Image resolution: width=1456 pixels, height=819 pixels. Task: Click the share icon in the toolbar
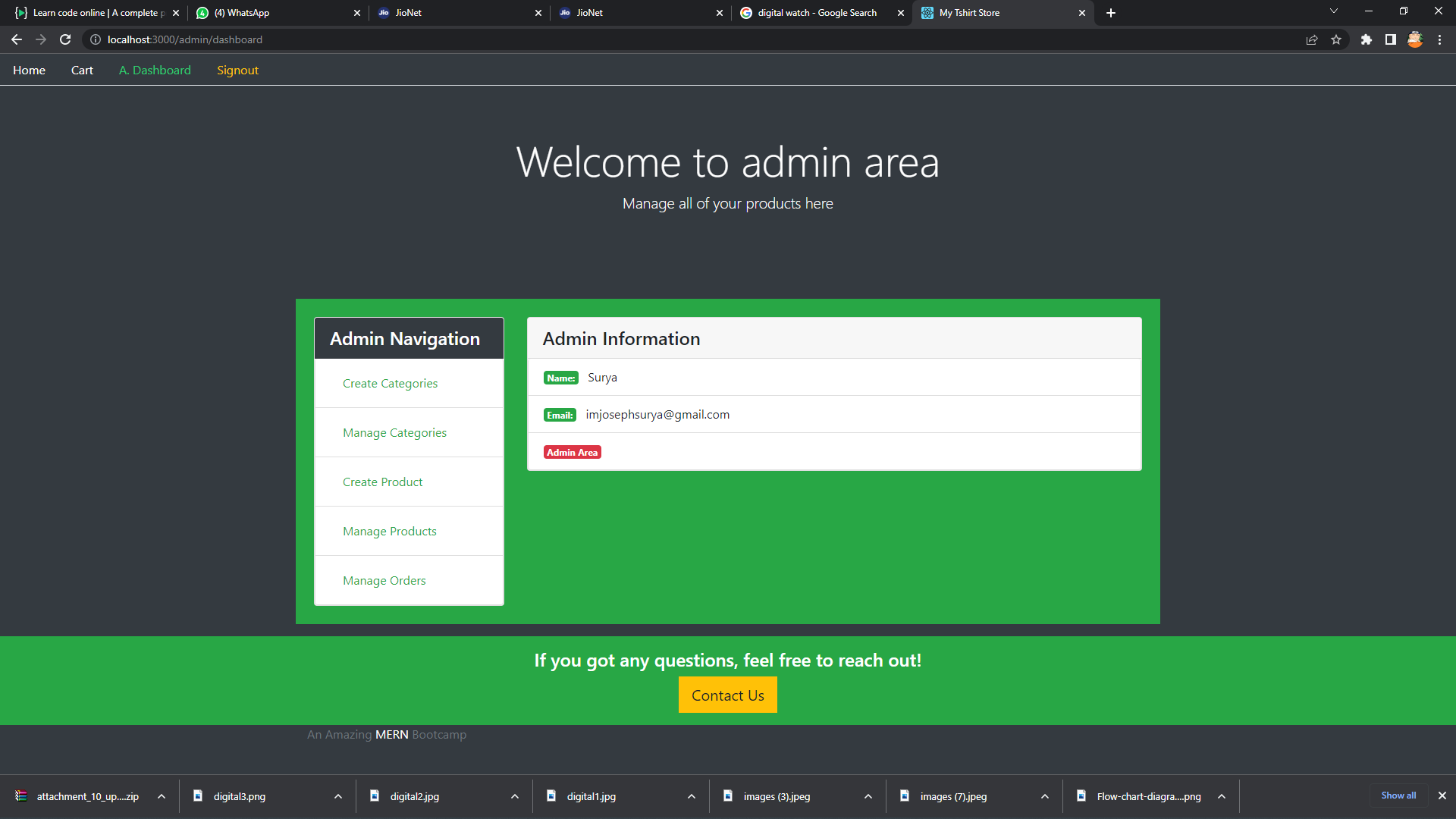coord(1311,39)
